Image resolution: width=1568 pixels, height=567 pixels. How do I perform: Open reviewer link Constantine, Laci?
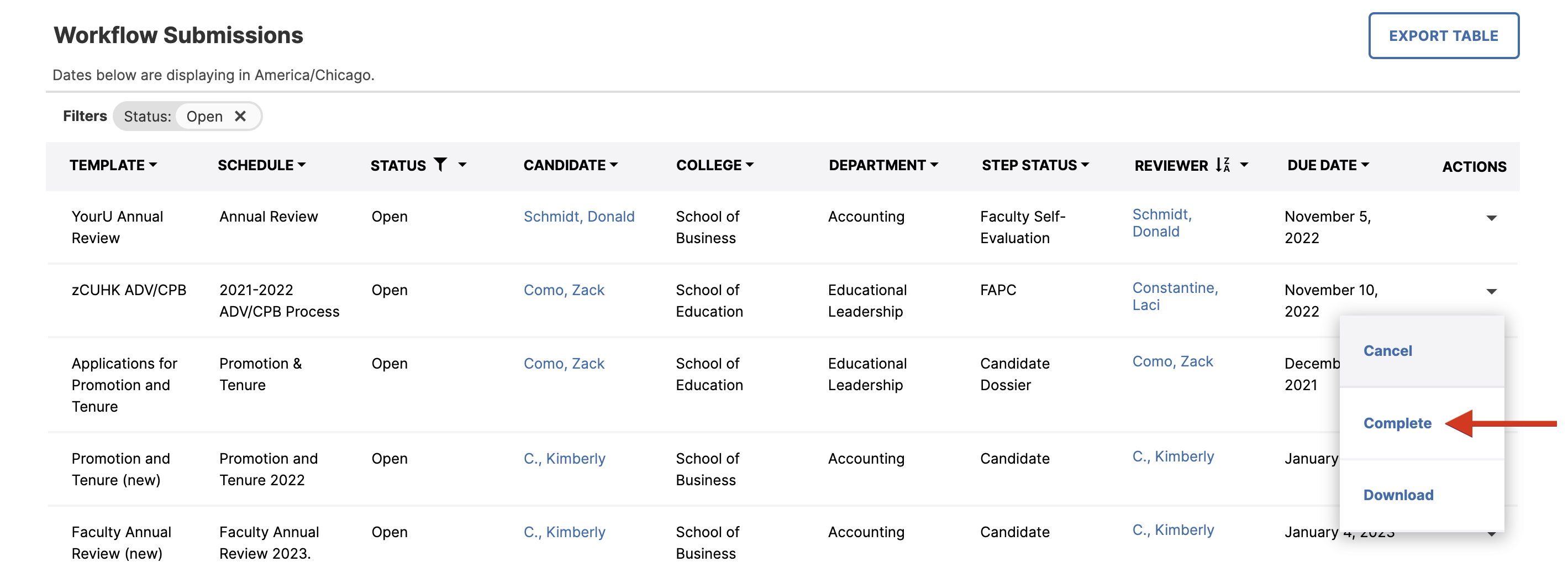[1175, 296]
